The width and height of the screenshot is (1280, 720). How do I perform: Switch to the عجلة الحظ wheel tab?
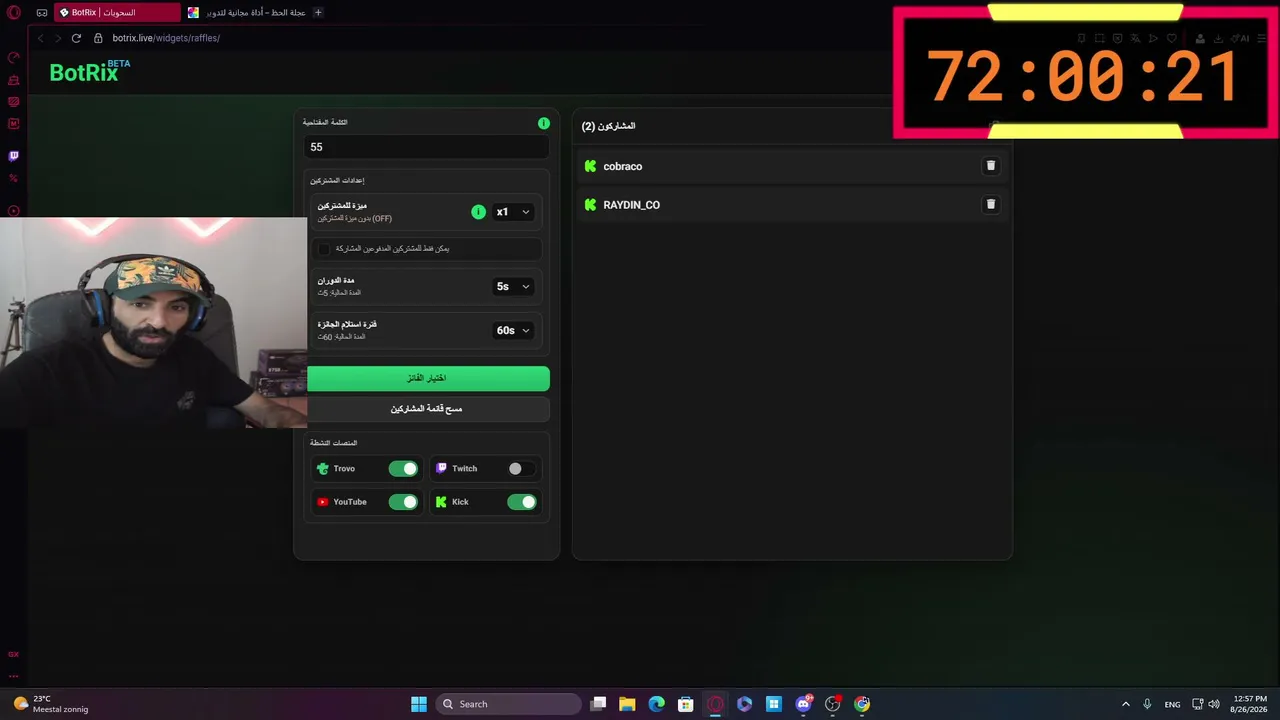(x=246, y=13)
